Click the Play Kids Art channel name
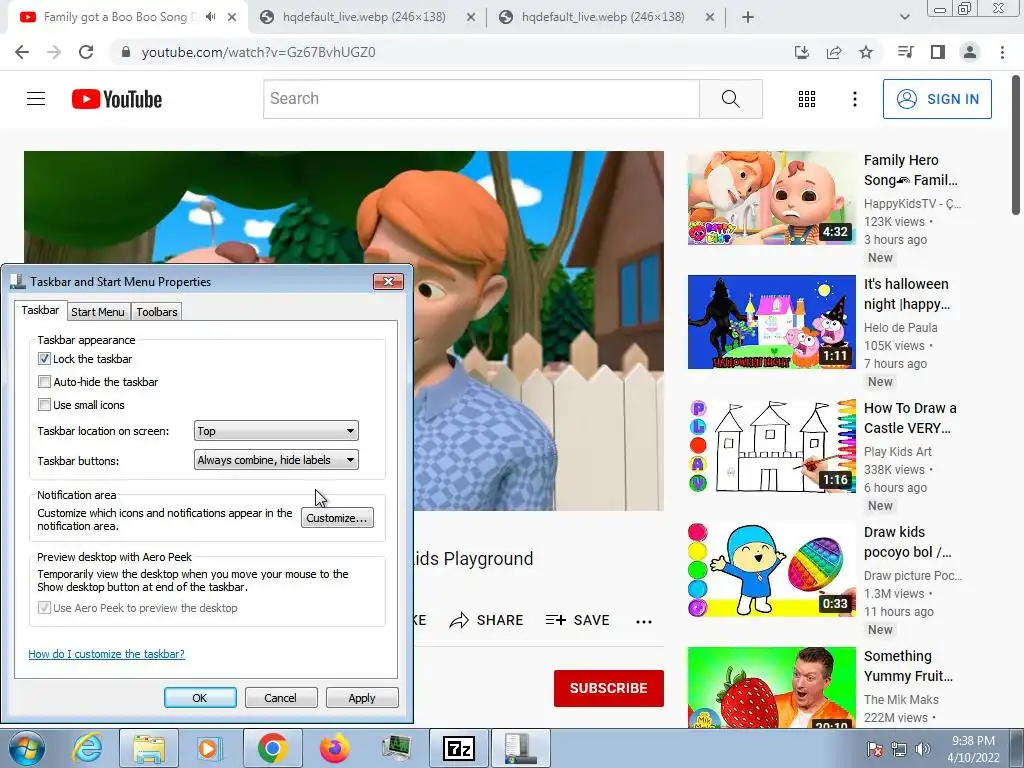The height and width of the screenshot is (768, 1024). click(897, 452)
